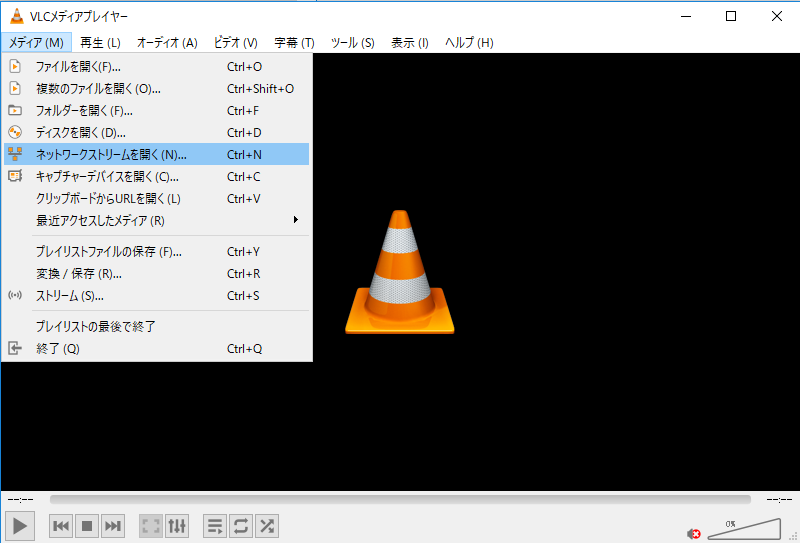Click the Play button

tap(20, 526)
